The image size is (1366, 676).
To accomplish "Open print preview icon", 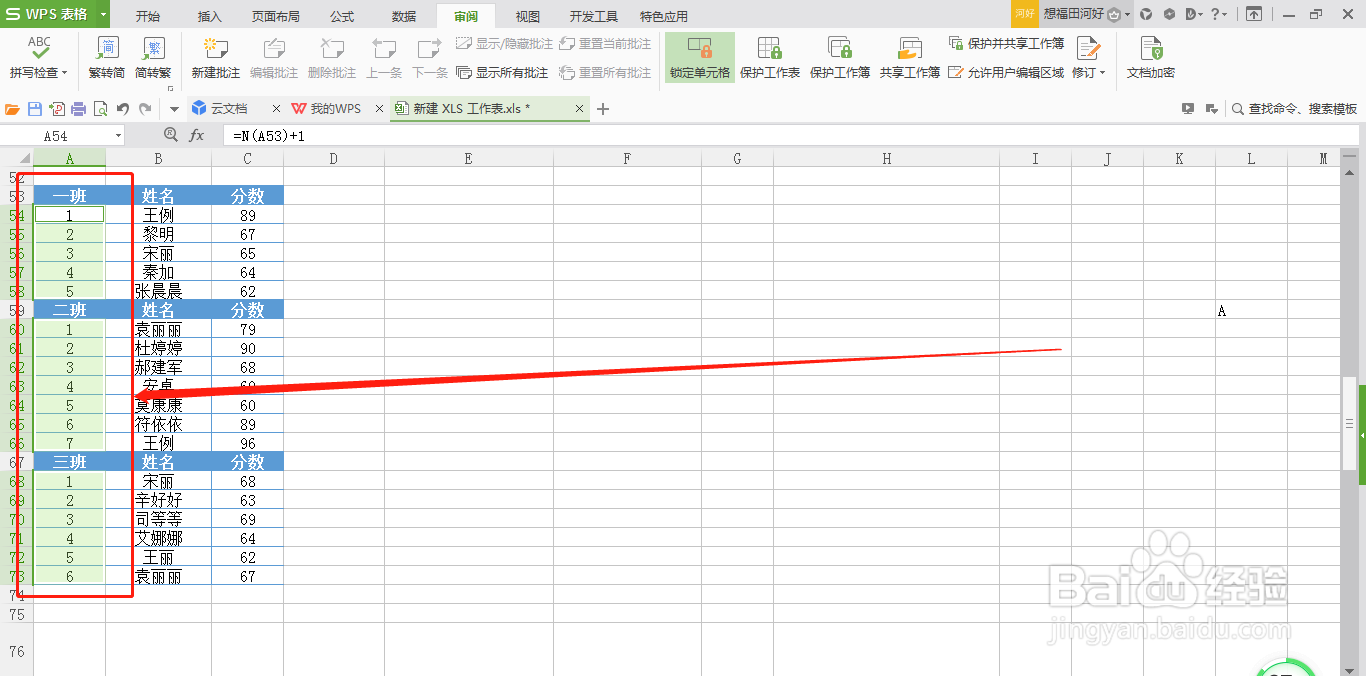I will (x=101, y=109).
